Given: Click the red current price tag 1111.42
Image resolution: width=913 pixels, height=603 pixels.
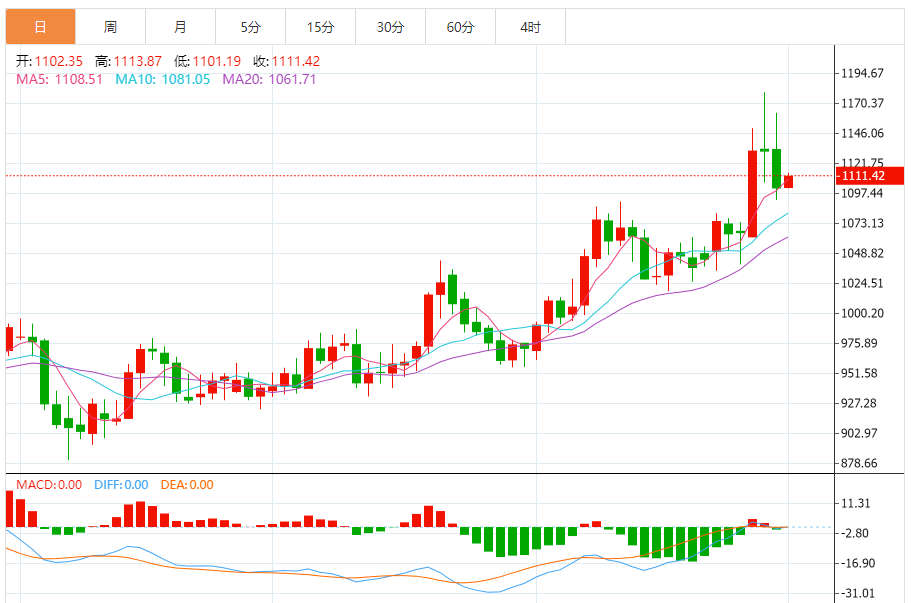Looking at the screenshot, I should 869,176.
